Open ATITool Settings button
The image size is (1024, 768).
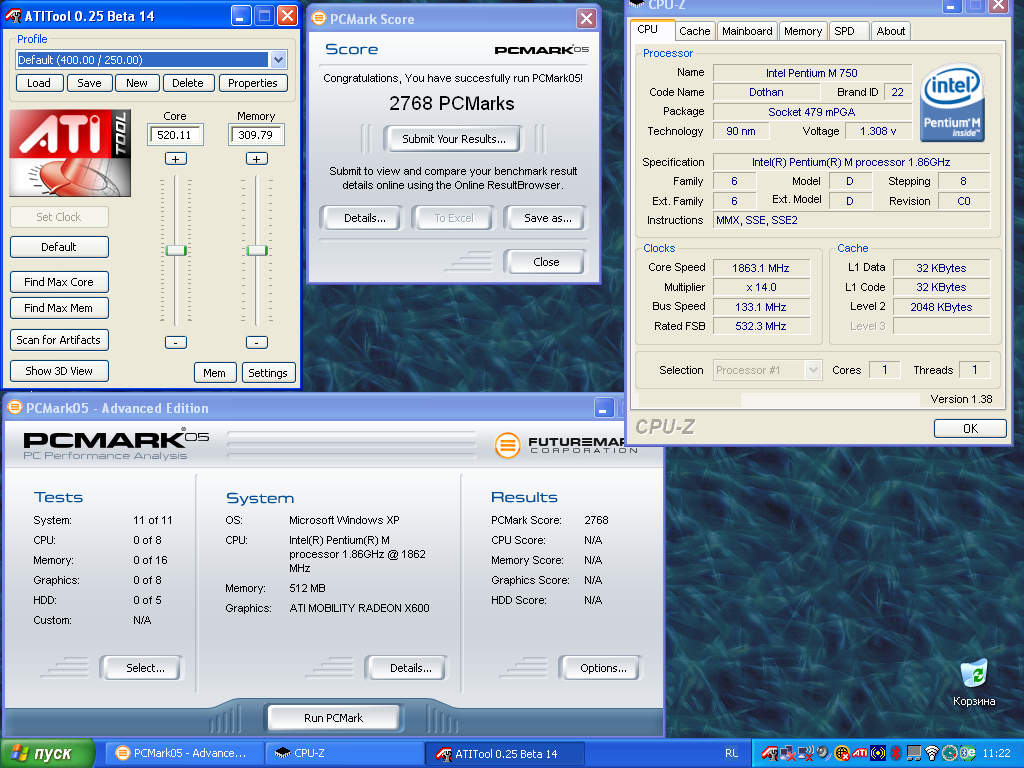tap(268, 373)
